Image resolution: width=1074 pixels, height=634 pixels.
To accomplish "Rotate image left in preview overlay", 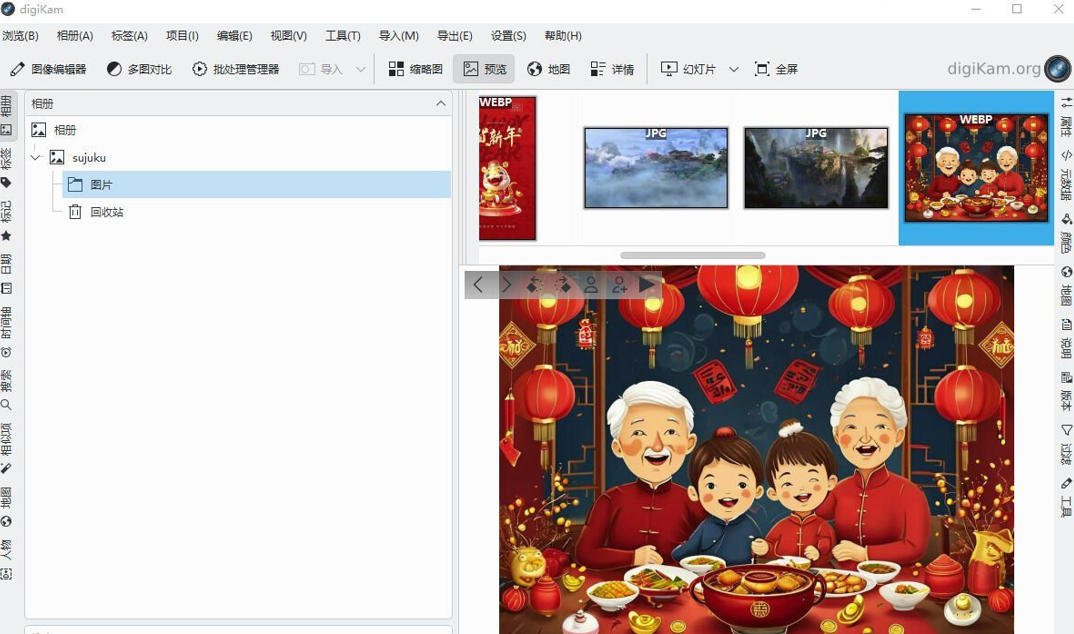I will pos(534,285).
